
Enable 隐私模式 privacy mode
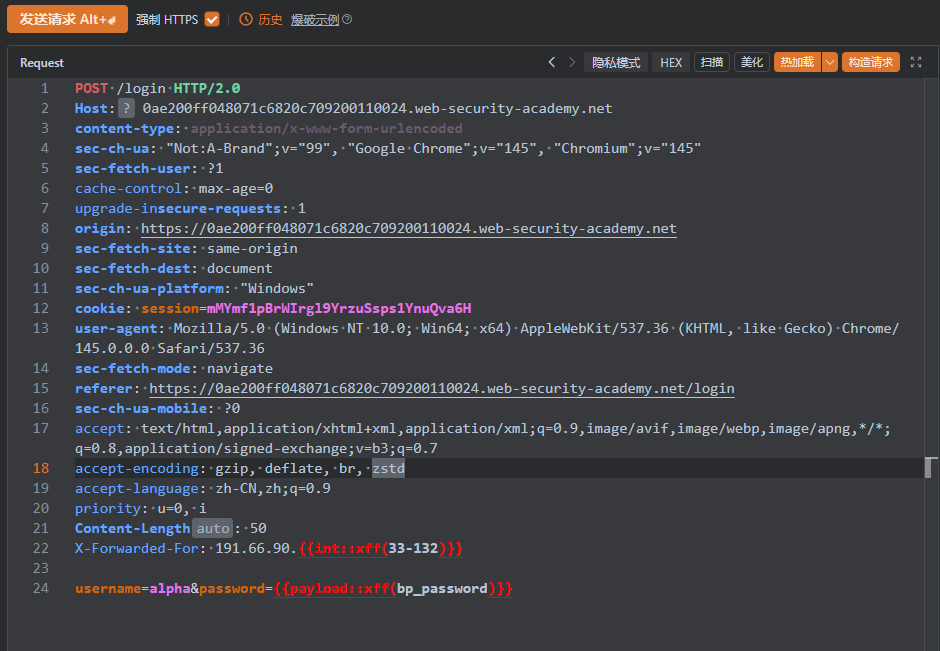tap(616, 62)
